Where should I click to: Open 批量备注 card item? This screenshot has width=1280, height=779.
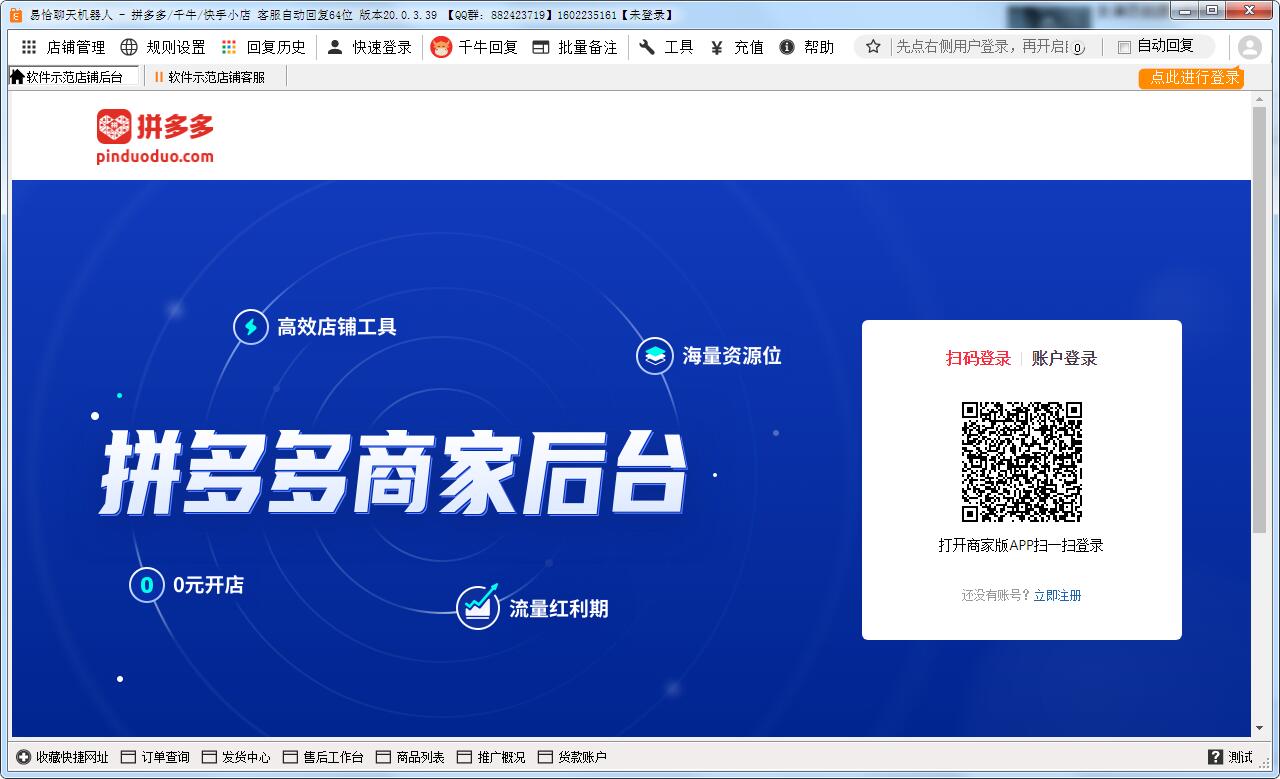coord(574,47)
